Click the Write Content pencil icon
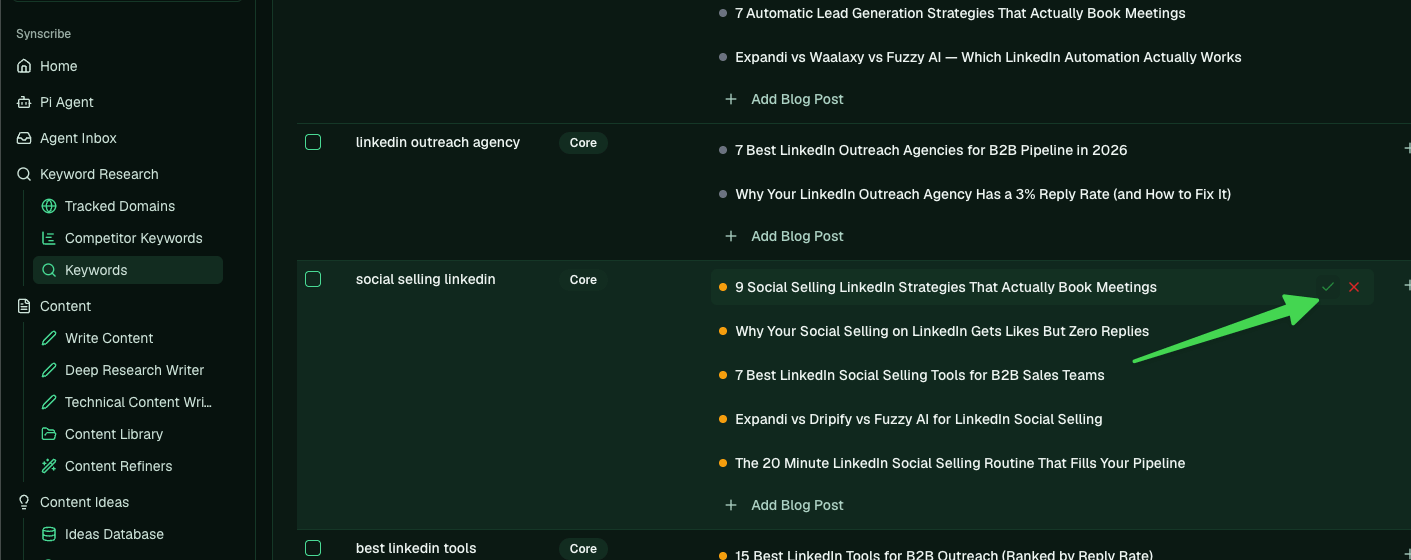The height and width of the screenshot is (560, 1411). 49,338
